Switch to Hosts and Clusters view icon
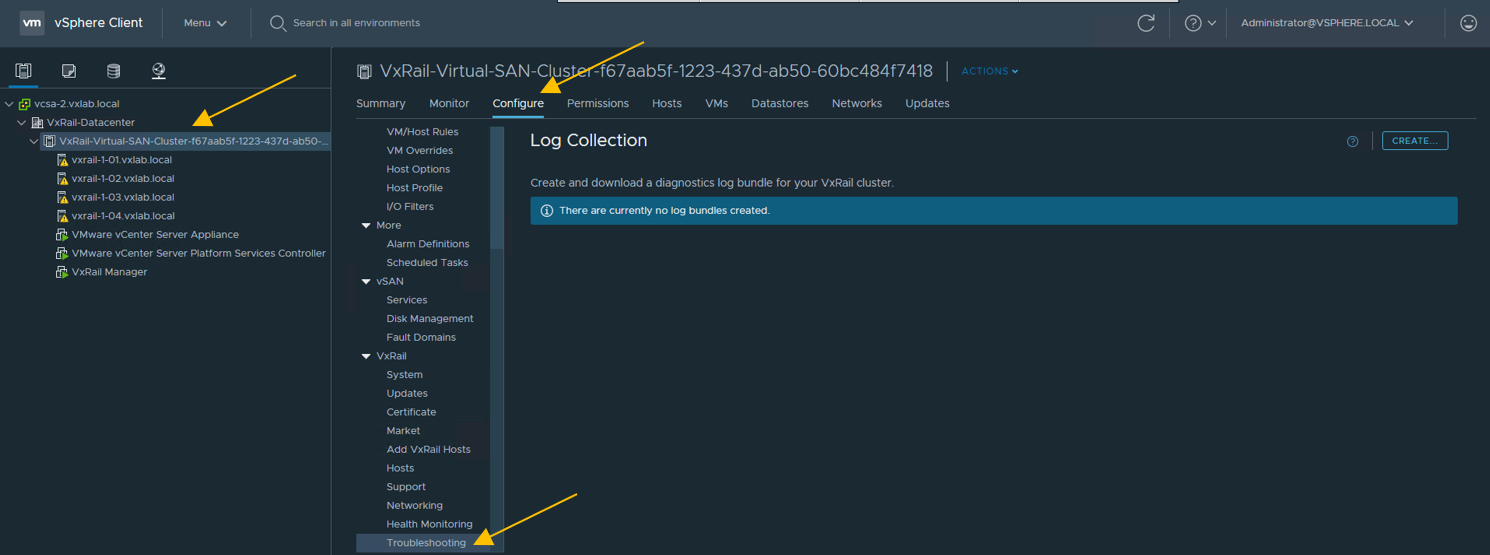The width and height of the screenshot is (1490, 555). click(24, 71)
